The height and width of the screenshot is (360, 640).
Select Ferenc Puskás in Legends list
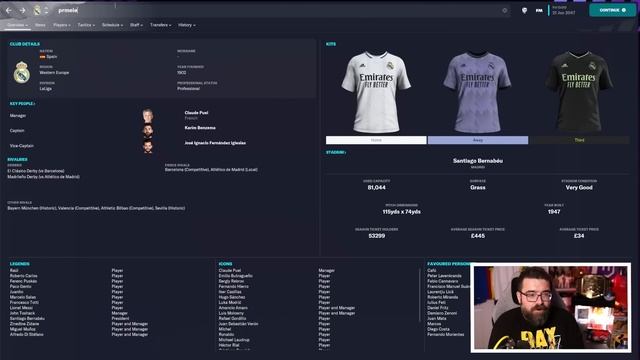23,281
